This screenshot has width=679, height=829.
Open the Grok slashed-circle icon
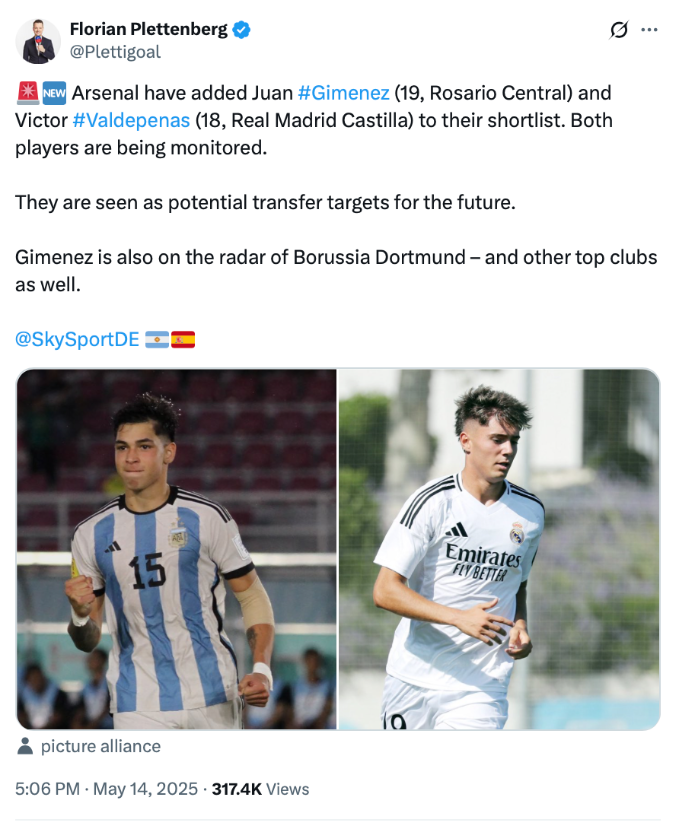click(619, 30)
